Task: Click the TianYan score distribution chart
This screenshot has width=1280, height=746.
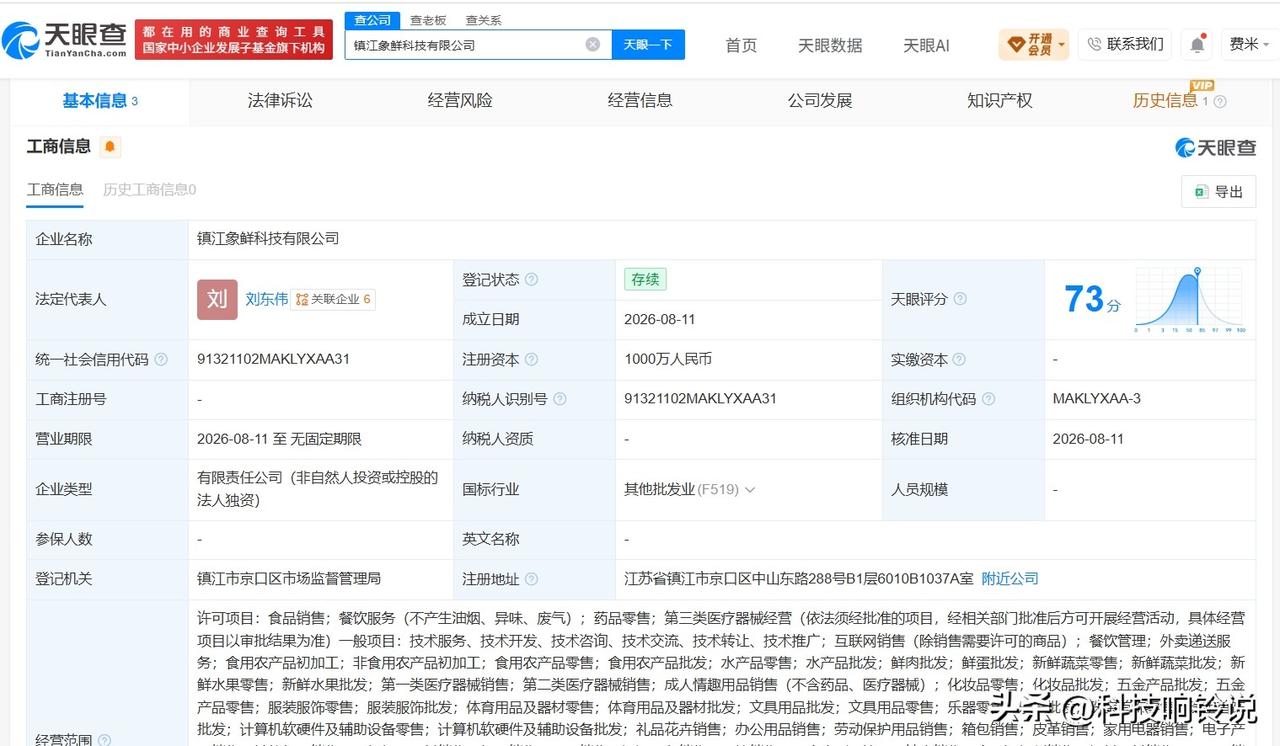Action: (1190, 299)
